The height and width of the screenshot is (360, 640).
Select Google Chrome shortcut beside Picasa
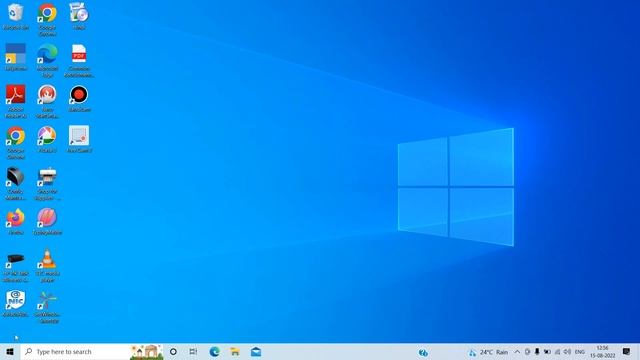pyautogui.click(x=16, y=142)
